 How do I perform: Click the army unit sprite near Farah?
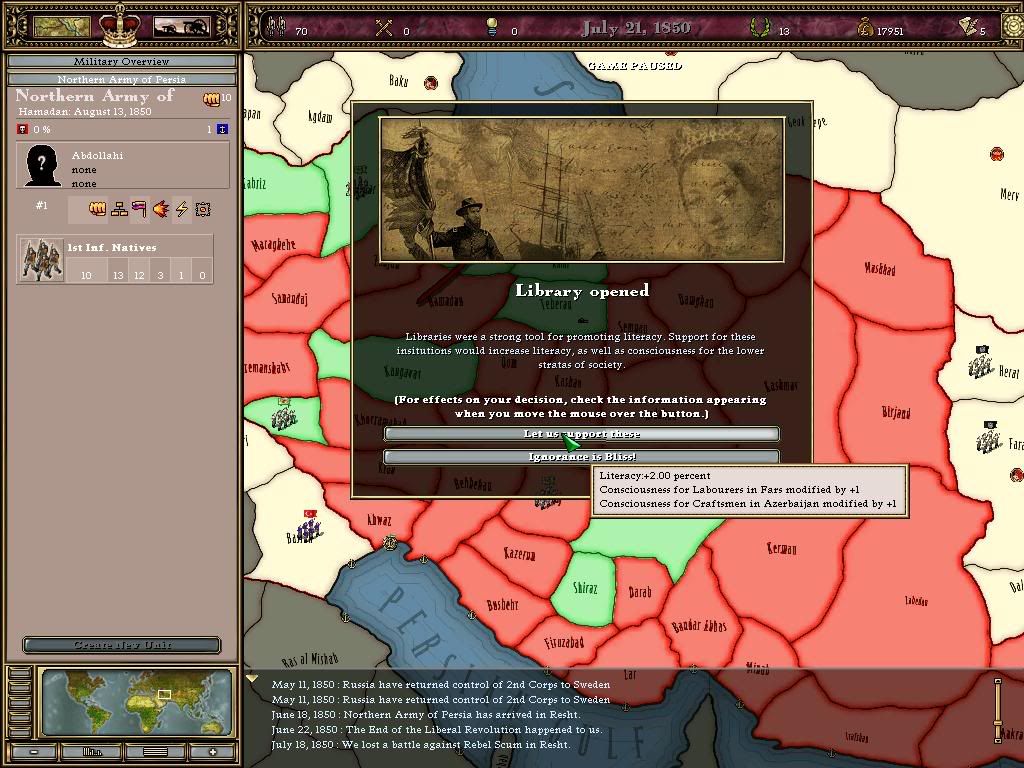(x=989, y=438)
